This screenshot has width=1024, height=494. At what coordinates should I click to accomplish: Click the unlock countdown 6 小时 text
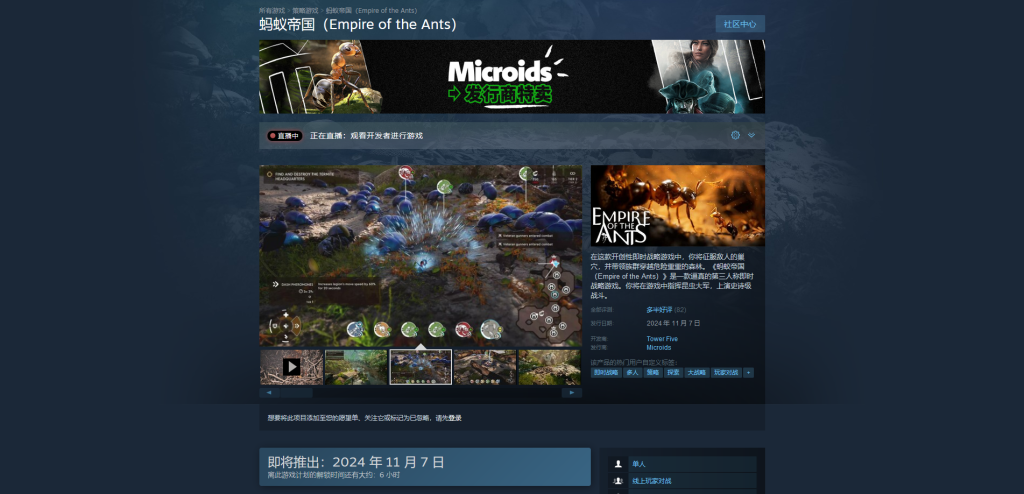tap(390, 476)
